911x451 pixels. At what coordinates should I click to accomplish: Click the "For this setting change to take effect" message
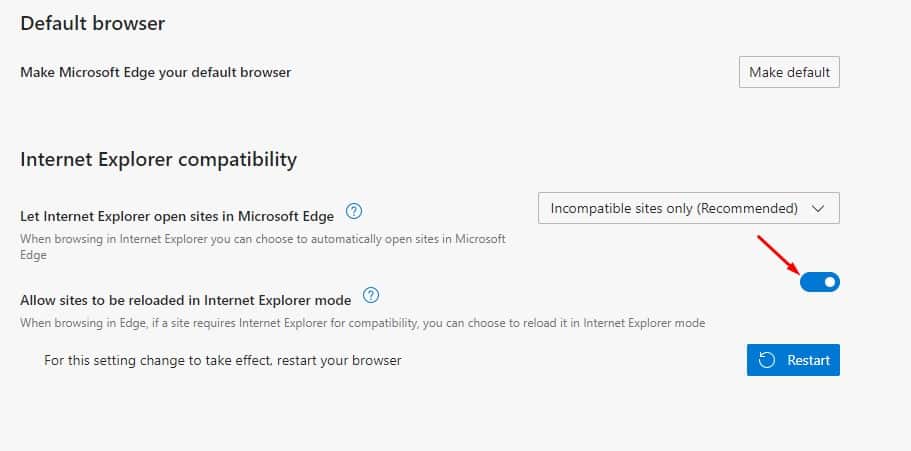pos(223,360)
